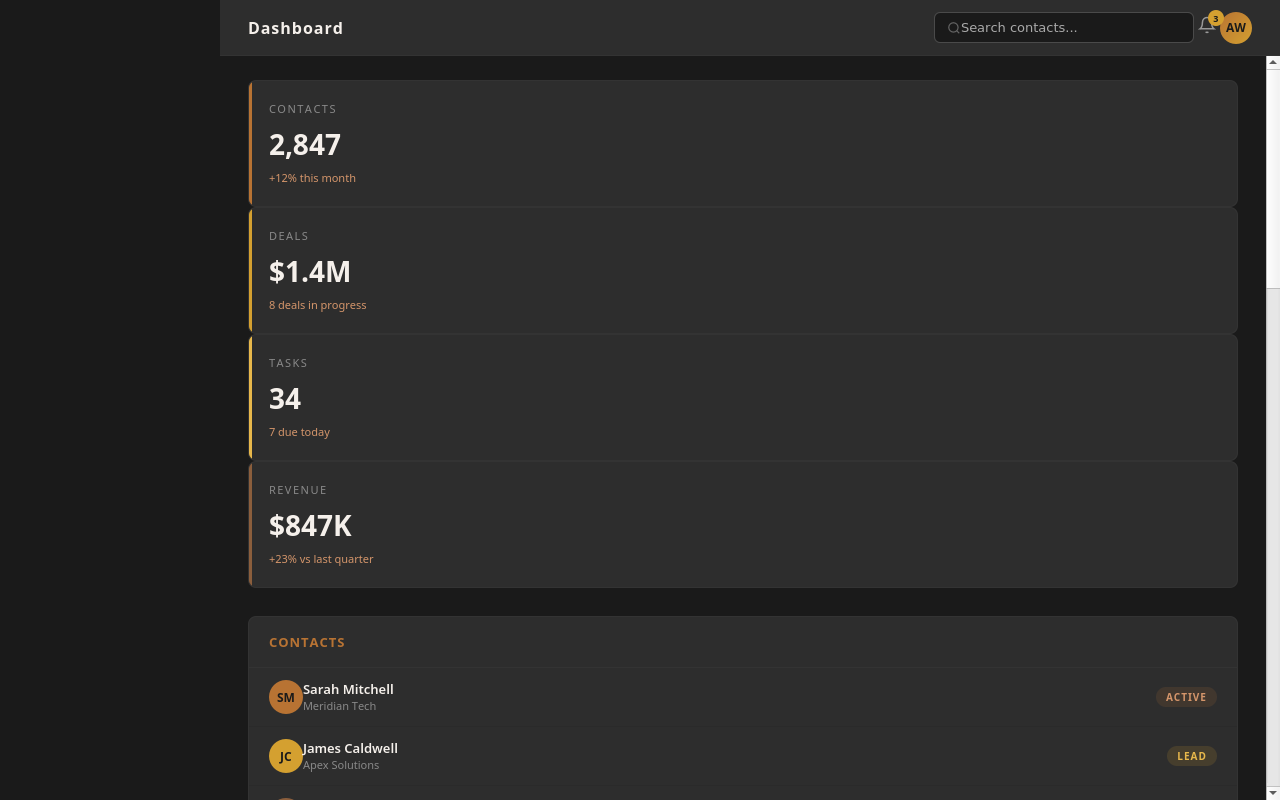Focus the Search contacts input field
Image resolution: width=1280 pixels, height=800 pixels.
[1070, 28]
